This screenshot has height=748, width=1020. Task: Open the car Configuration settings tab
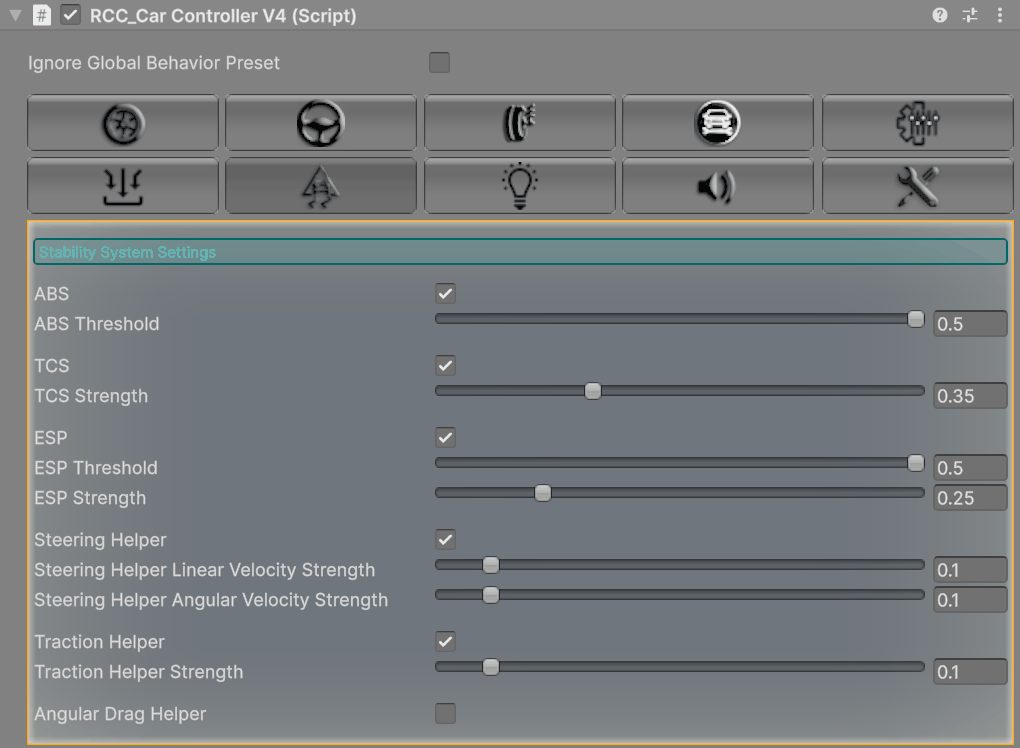point(718,123)
